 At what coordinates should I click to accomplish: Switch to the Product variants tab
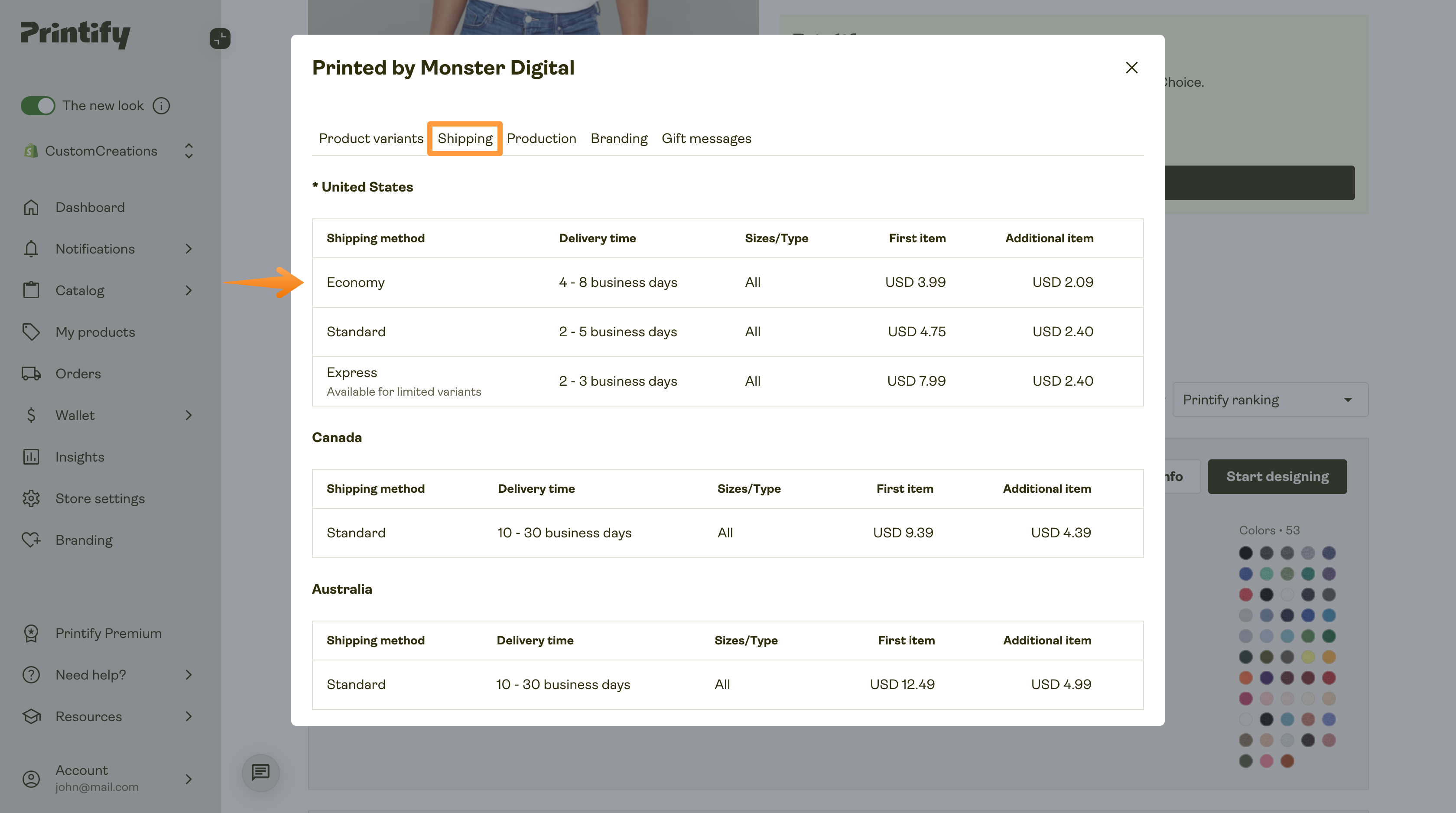(371, 139)
